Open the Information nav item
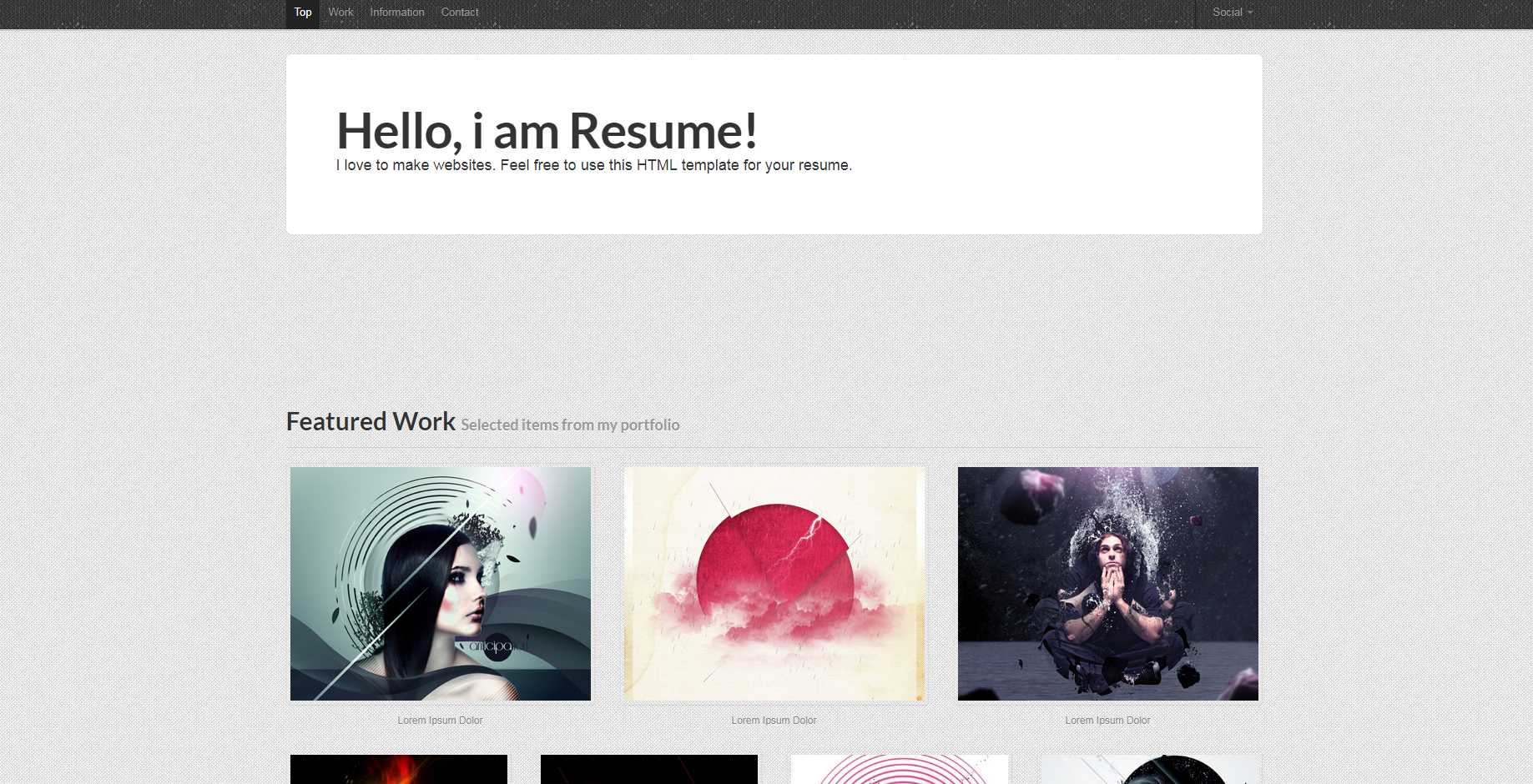Image resolution: width=1533 pixels, height=784 pixels. pyautogui.click(x=397, y=13)
